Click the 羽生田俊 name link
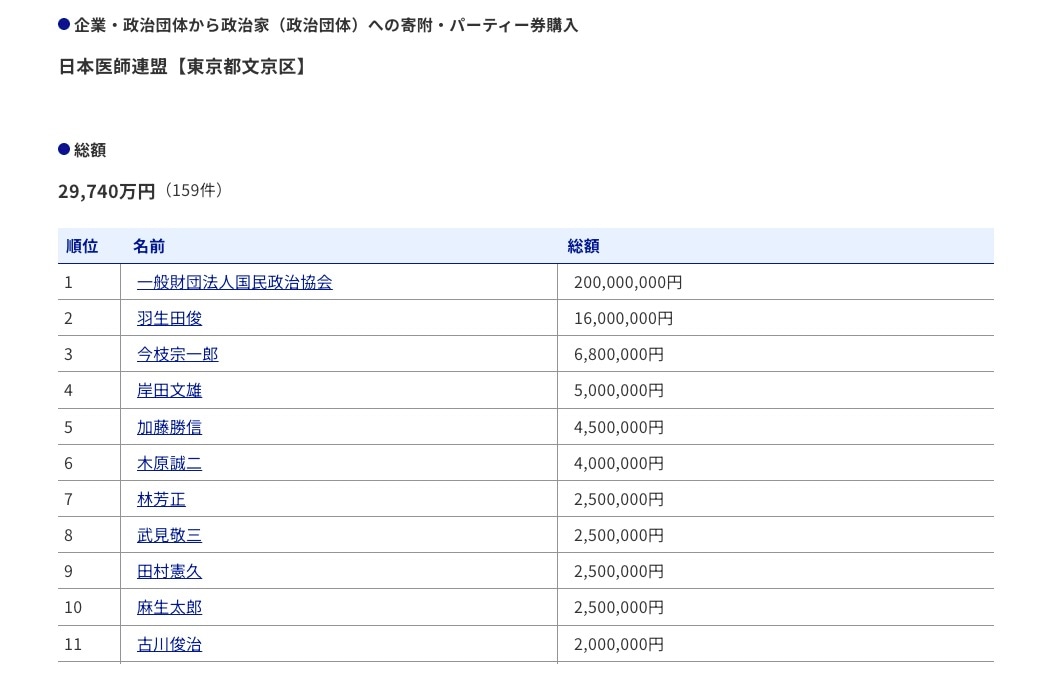 [x=169, y=319]
